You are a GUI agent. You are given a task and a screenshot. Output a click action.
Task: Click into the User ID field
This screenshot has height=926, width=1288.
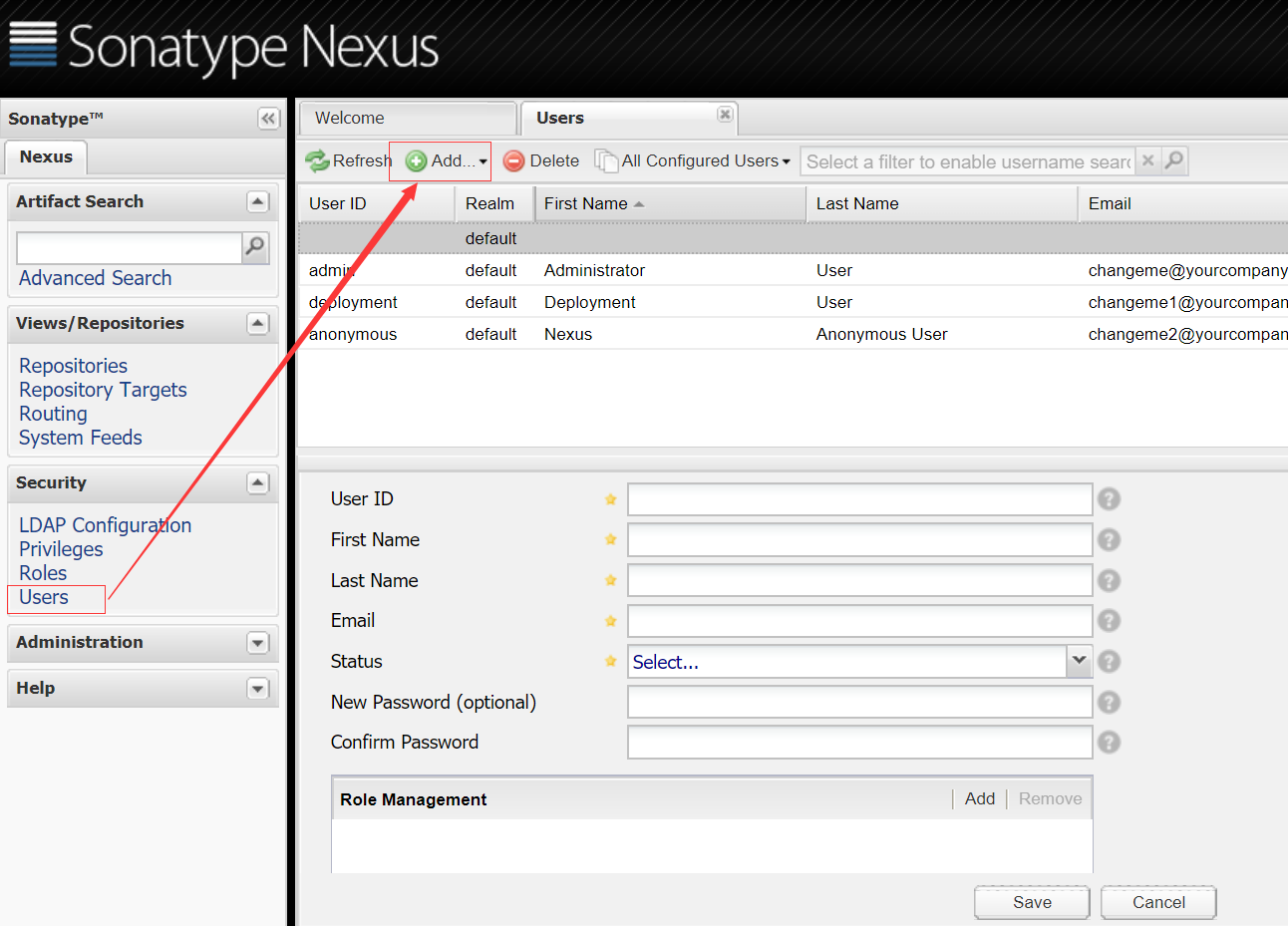pyautogui.click(x=859, y=499)
